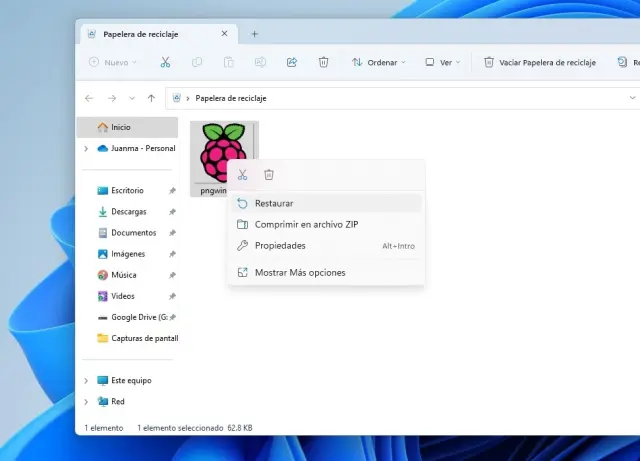640x461 pixels.
Task: Expand the Juanma - Personal OneDrive node
Action: [x=86, y=148]
